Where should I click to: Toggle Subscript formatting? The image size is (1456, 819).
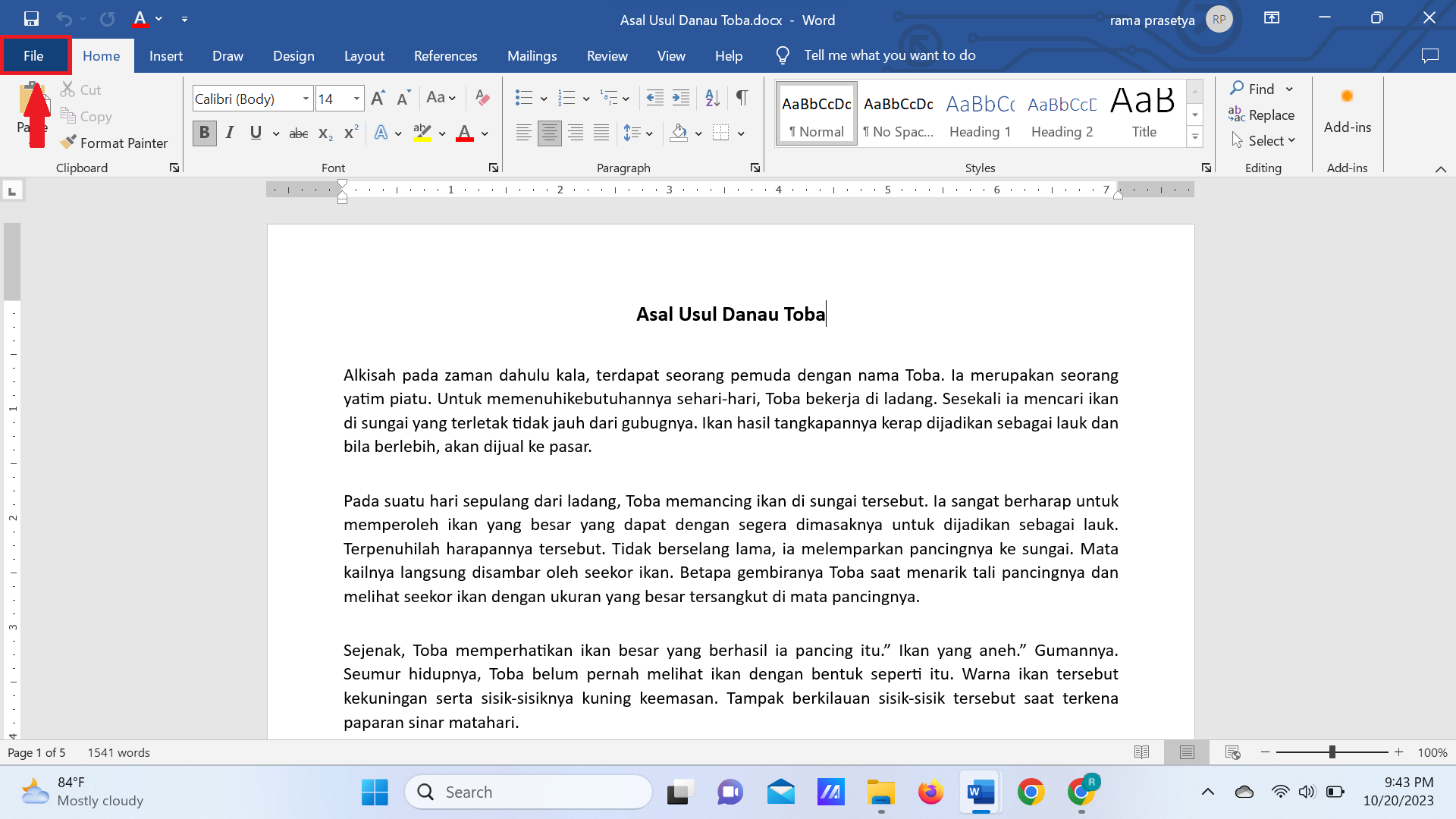click(325, 133)
